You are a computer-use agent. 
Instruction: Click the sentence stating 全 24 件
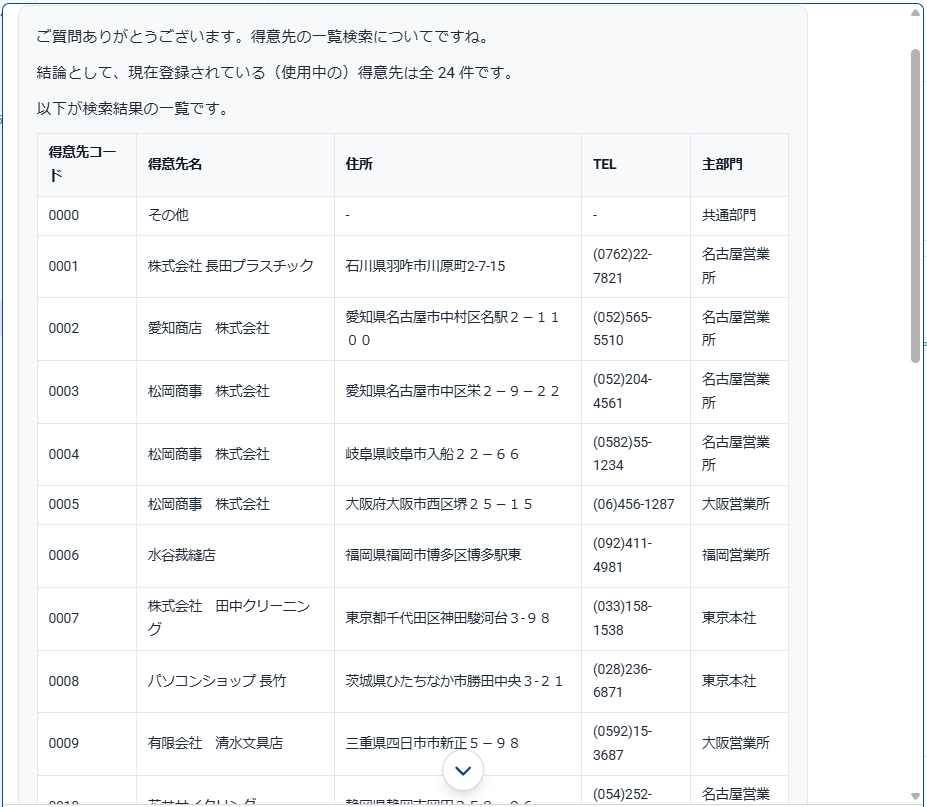click(276, 73)
